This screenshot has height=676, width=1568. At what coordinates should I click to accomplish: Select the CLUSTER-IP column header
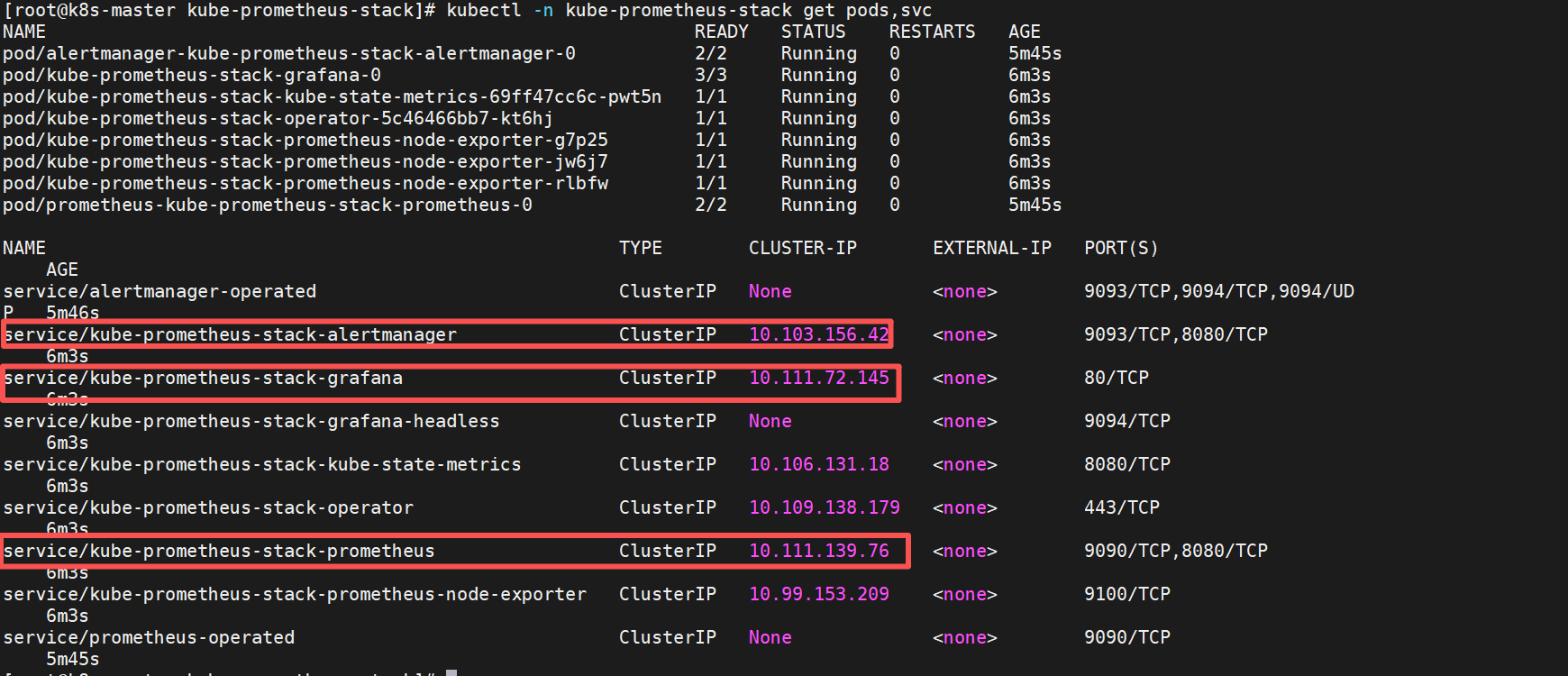coord(803,248)
